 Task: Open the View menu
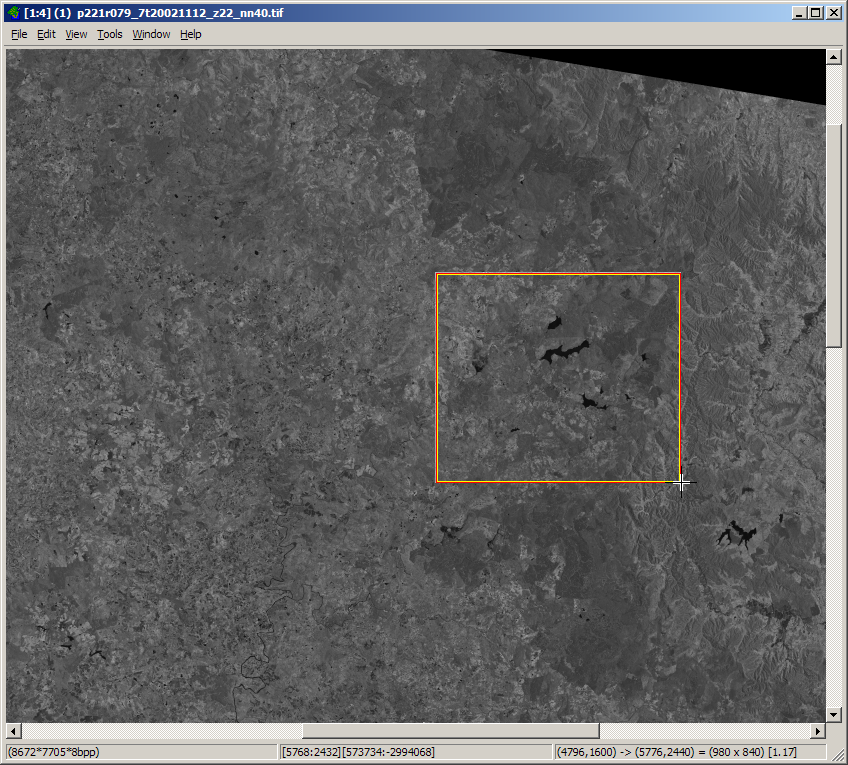tap(76, 34)
